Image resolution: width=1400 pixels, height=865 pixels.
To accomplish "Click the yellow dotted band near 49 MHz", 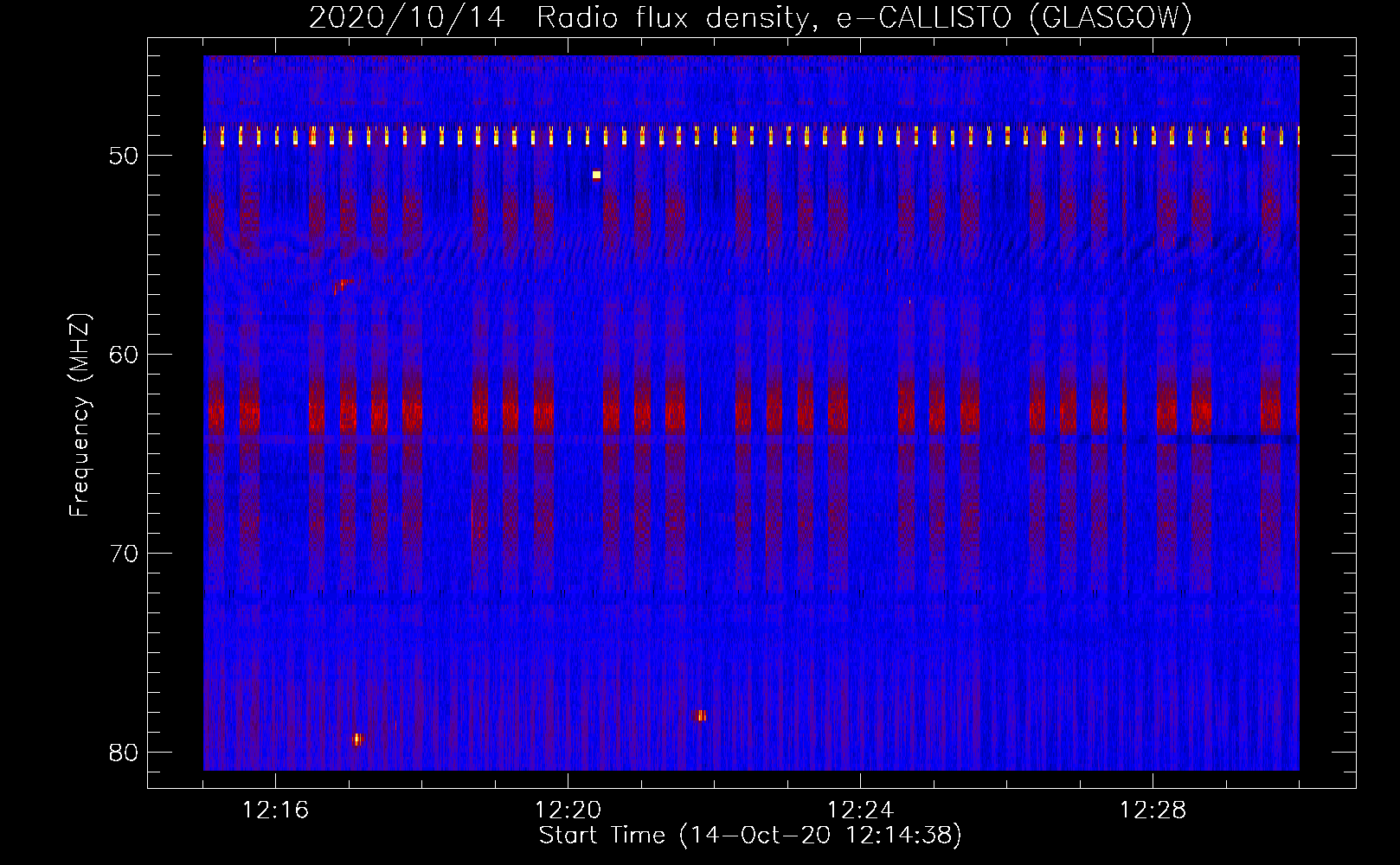I will 751,136.
